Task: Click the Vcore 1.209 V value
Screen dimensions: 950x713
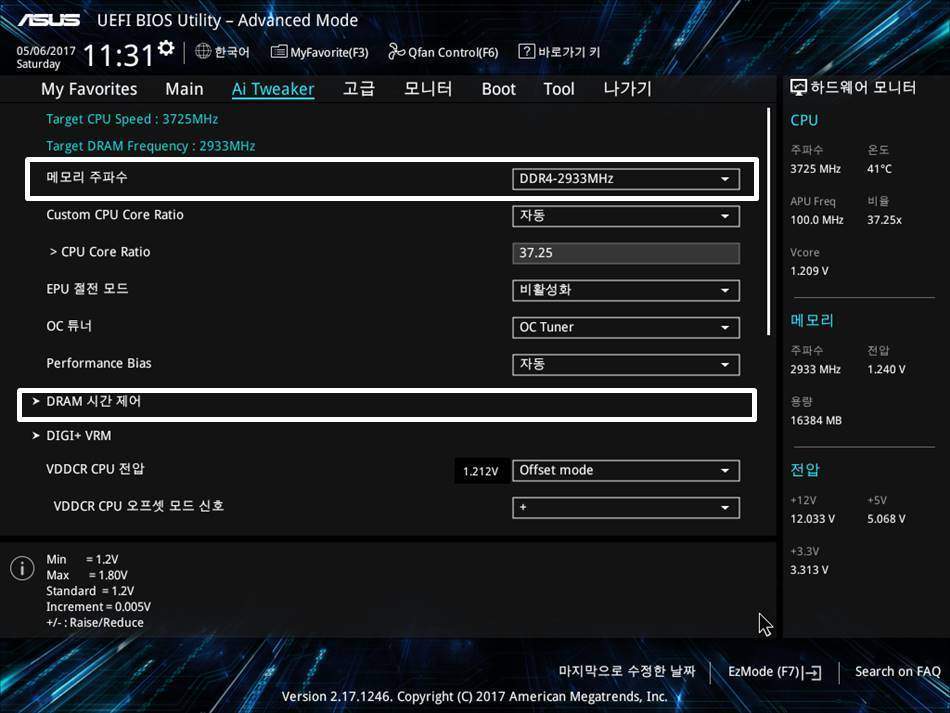Action: click(809, 271)
